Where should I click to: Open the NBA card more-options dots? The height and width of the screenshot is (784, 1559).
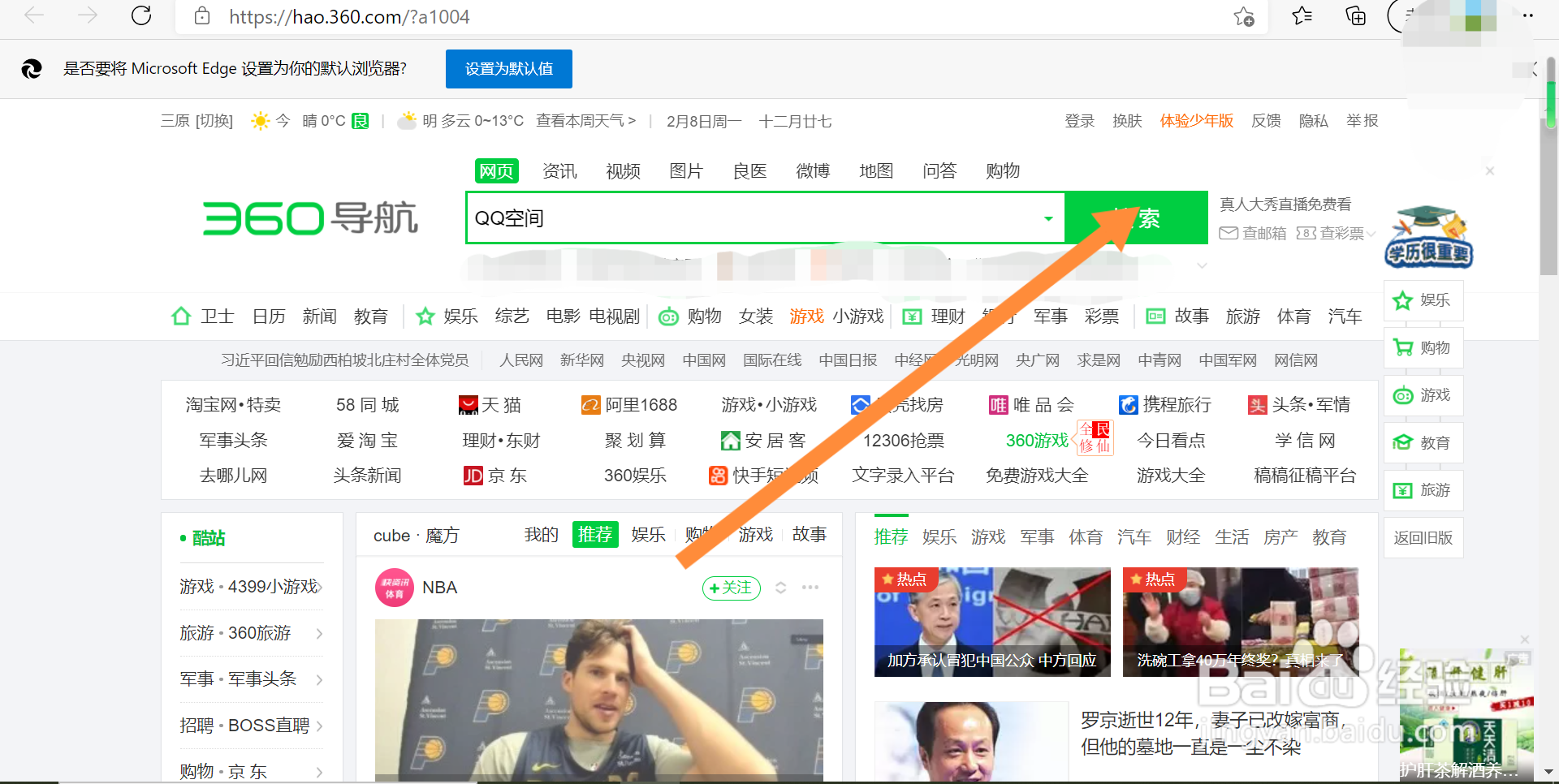(810, 588)
